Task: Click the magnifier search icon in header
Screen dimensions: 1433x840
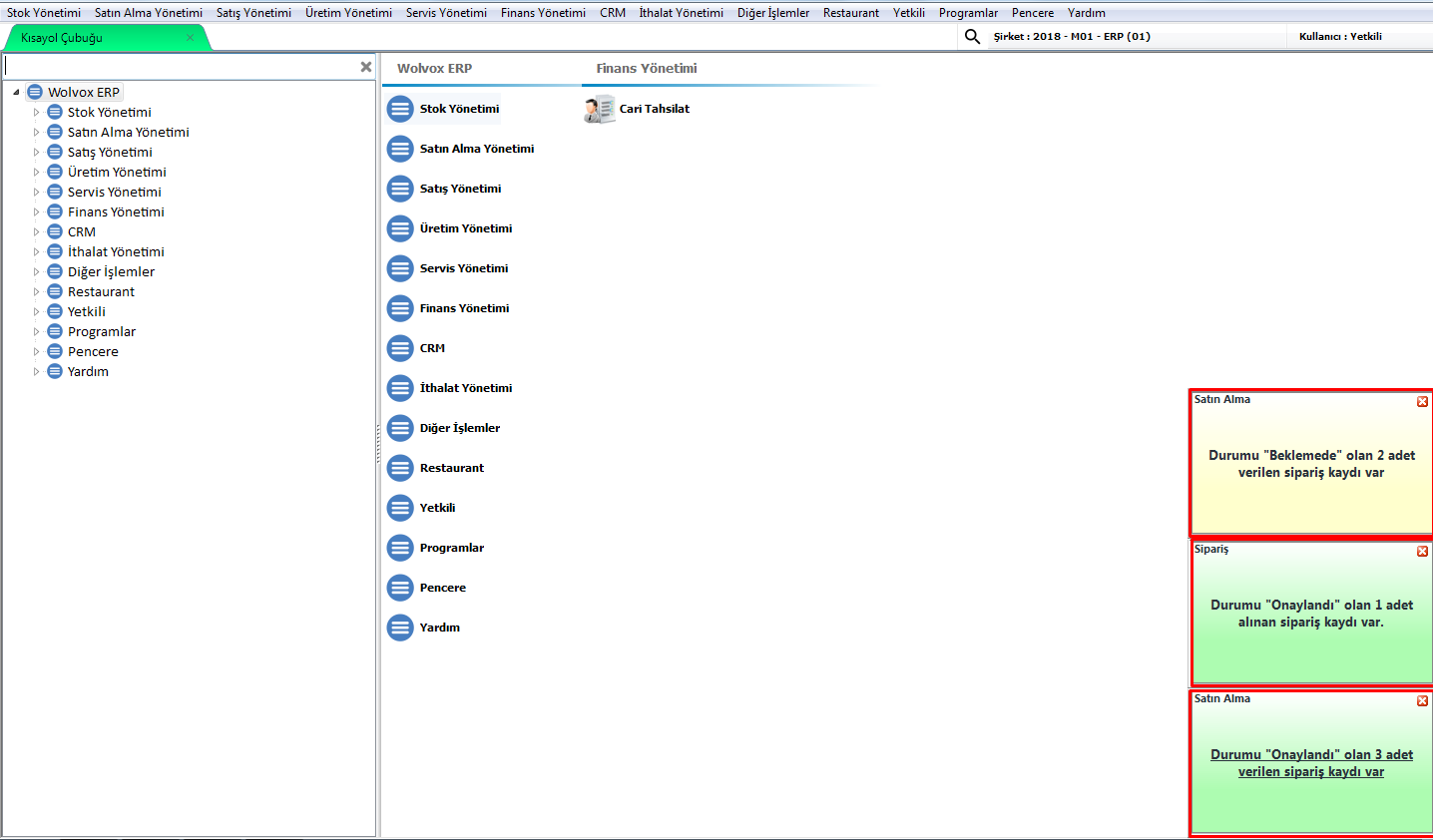Action: pos(972,37)
